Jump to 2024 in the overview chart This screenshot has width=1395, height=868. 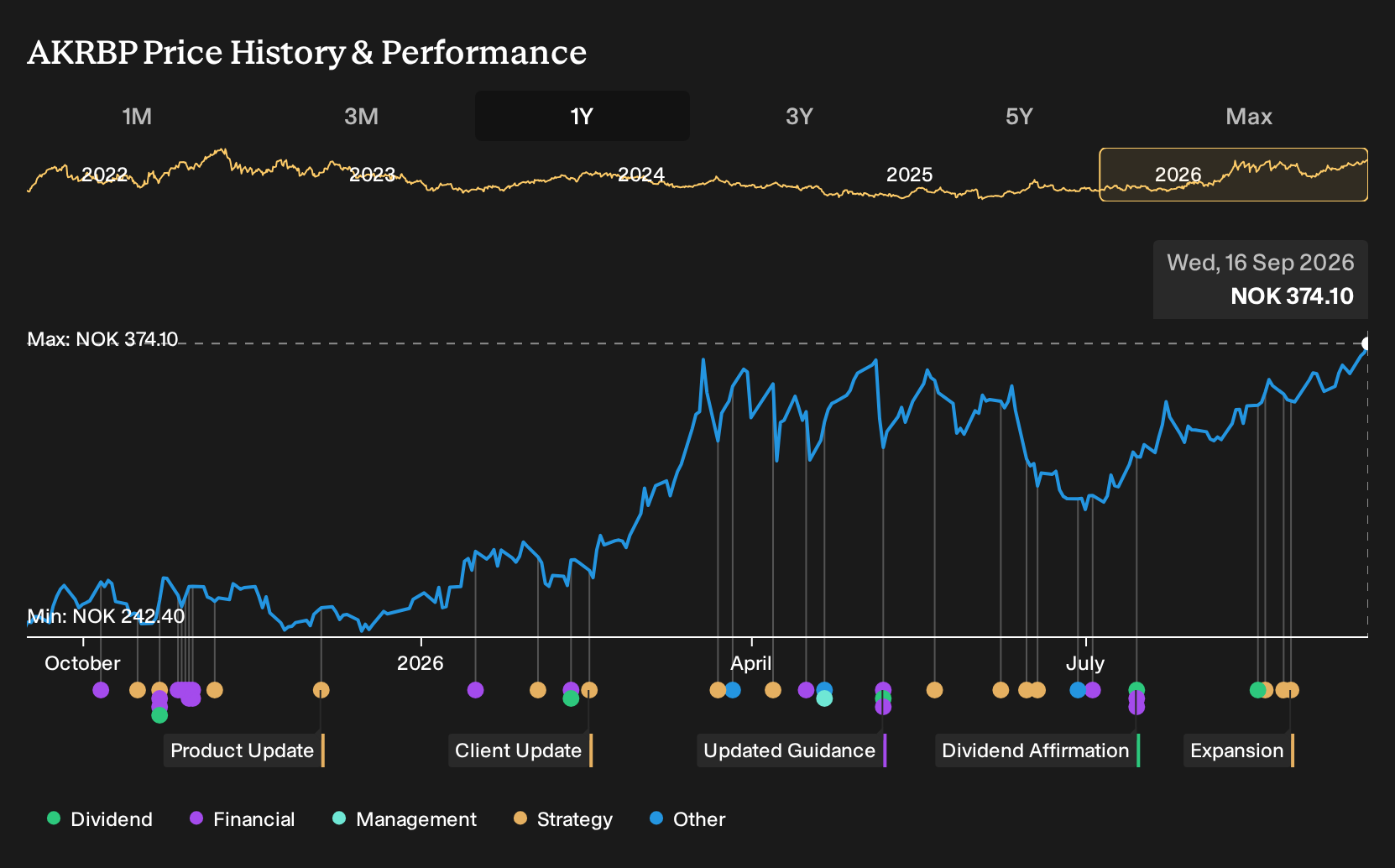pyautogui.click(x=641, y=175)
